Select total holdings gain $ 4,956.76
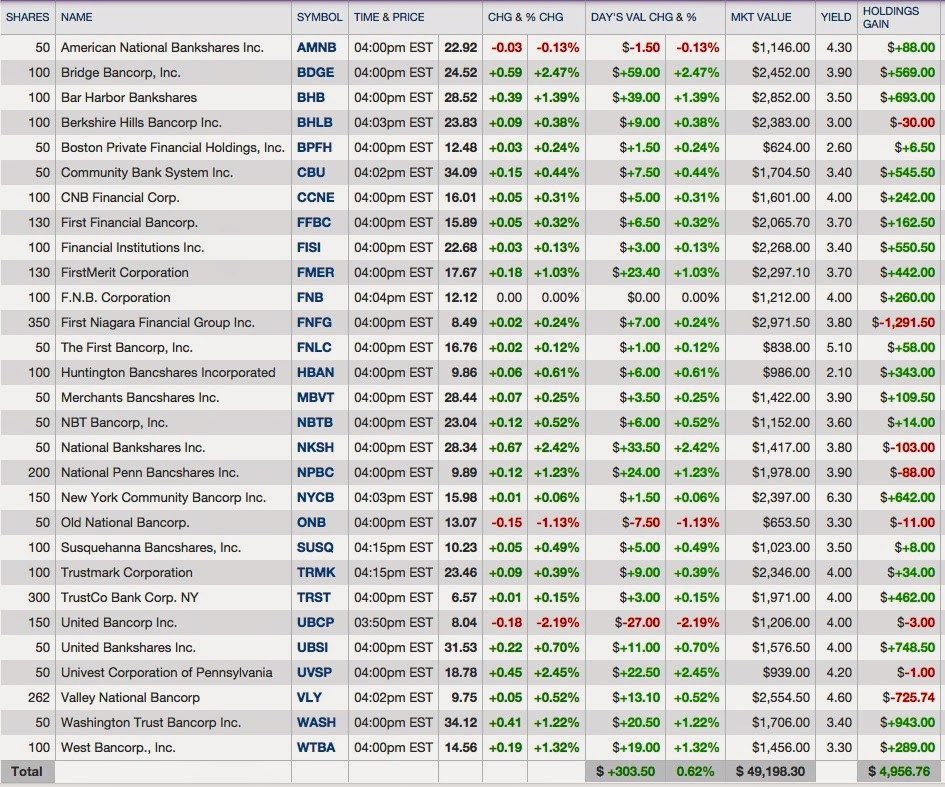This screenshot has height=787, width=945. click(x=899, y=771)
